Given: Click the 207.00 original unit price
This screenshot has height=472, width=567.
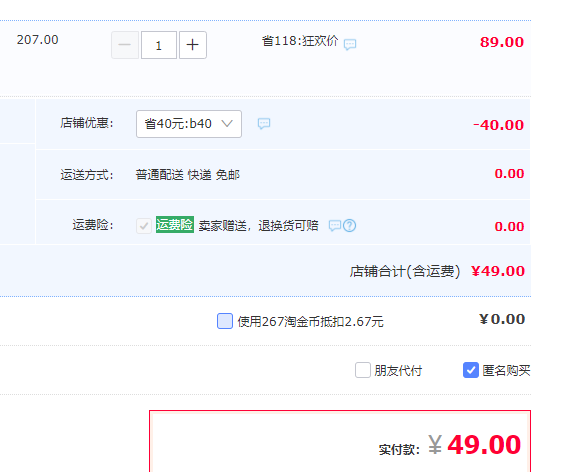Looking at the screenshot, I should click(x=38, y=40).
